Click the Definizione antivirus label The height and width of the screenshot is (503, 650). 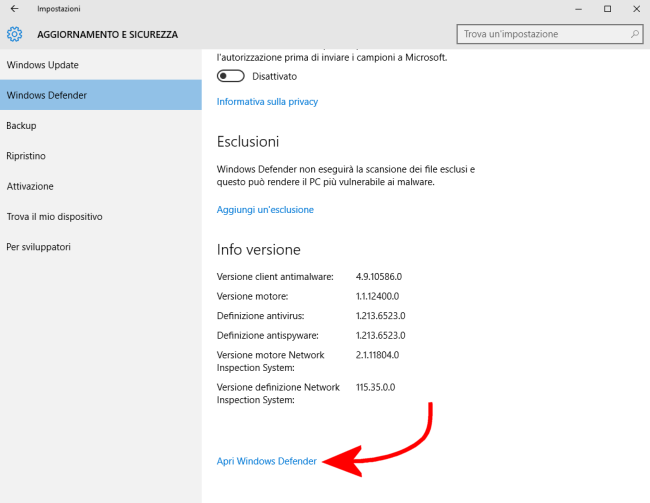260,316
